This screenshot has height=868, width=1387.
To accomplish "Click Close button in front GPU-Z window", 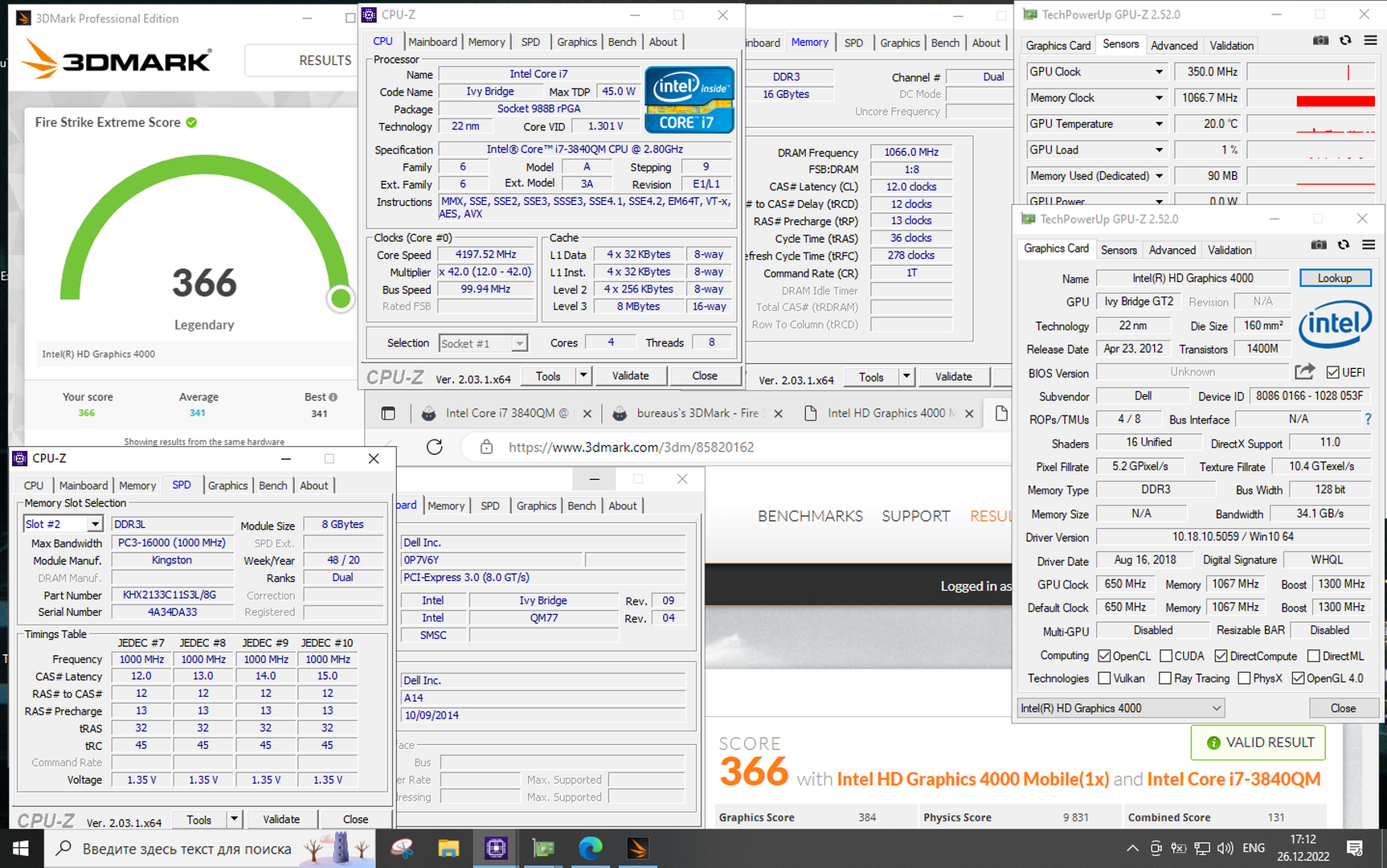I will [x=1343, y=708].
